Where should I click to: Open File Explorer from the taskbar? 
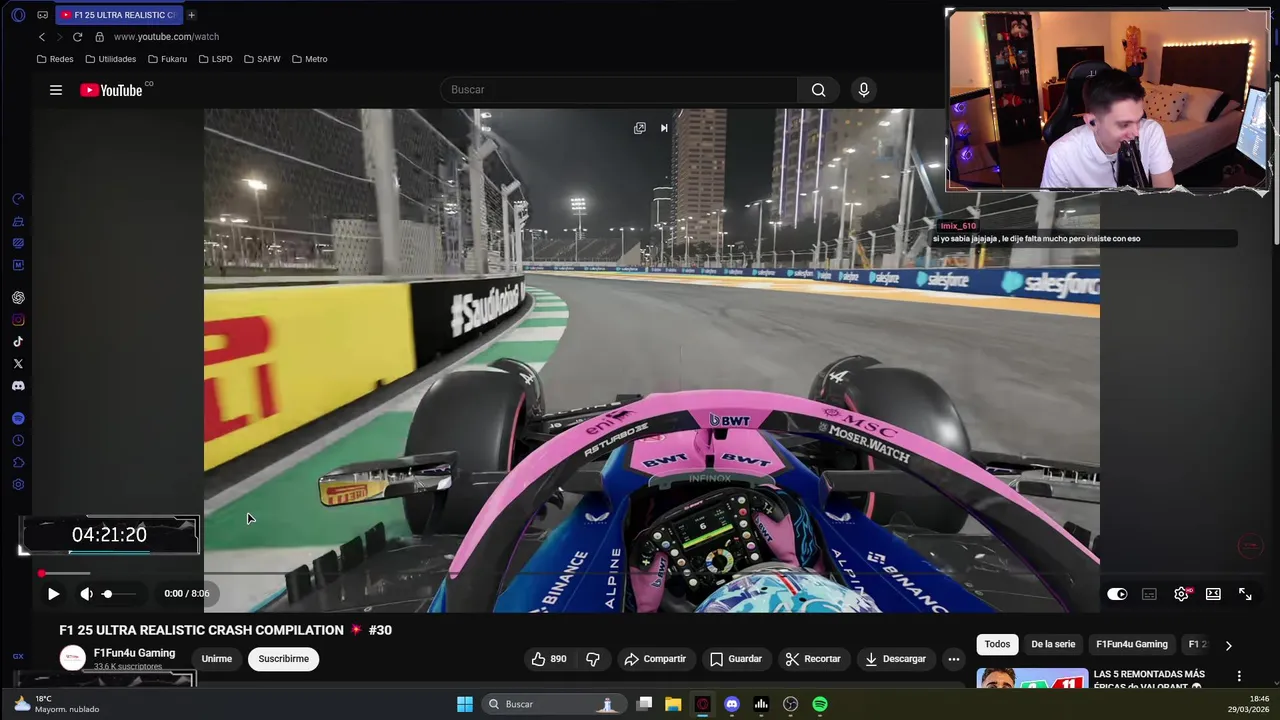(673, 704)
